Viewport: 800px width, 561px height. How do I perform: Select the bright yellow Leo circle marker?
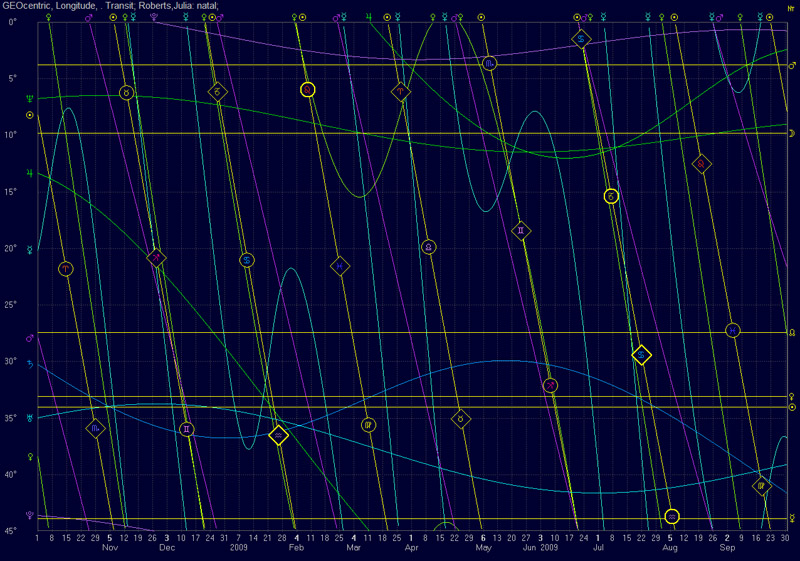[x=307, y=89]
